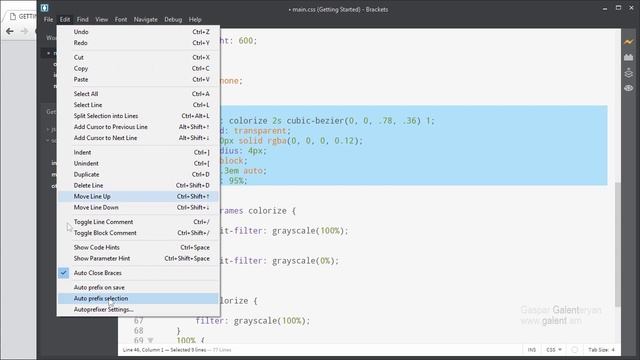This screenshot has height=360, width=640.
Task: Click Delete Line in the Edit menu
Action: click(x=138, y=185)
